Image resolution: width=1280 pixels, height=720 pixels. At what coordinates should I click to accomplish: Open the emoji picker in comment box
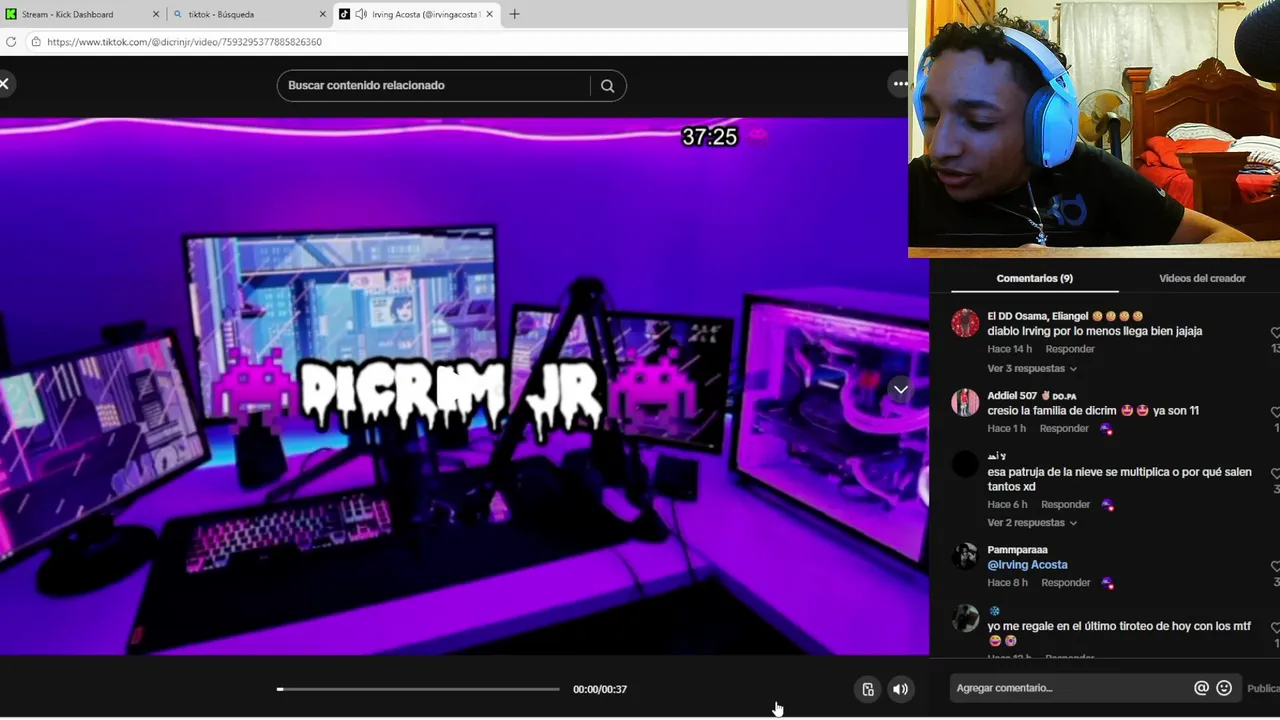tap(1224, 688)
